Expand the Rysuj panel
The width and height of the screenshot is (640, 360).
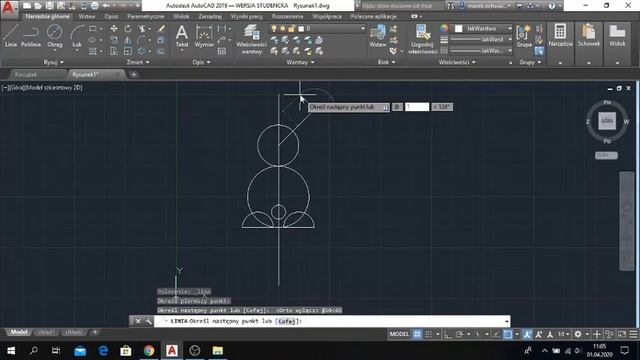(x=54, y=62)
